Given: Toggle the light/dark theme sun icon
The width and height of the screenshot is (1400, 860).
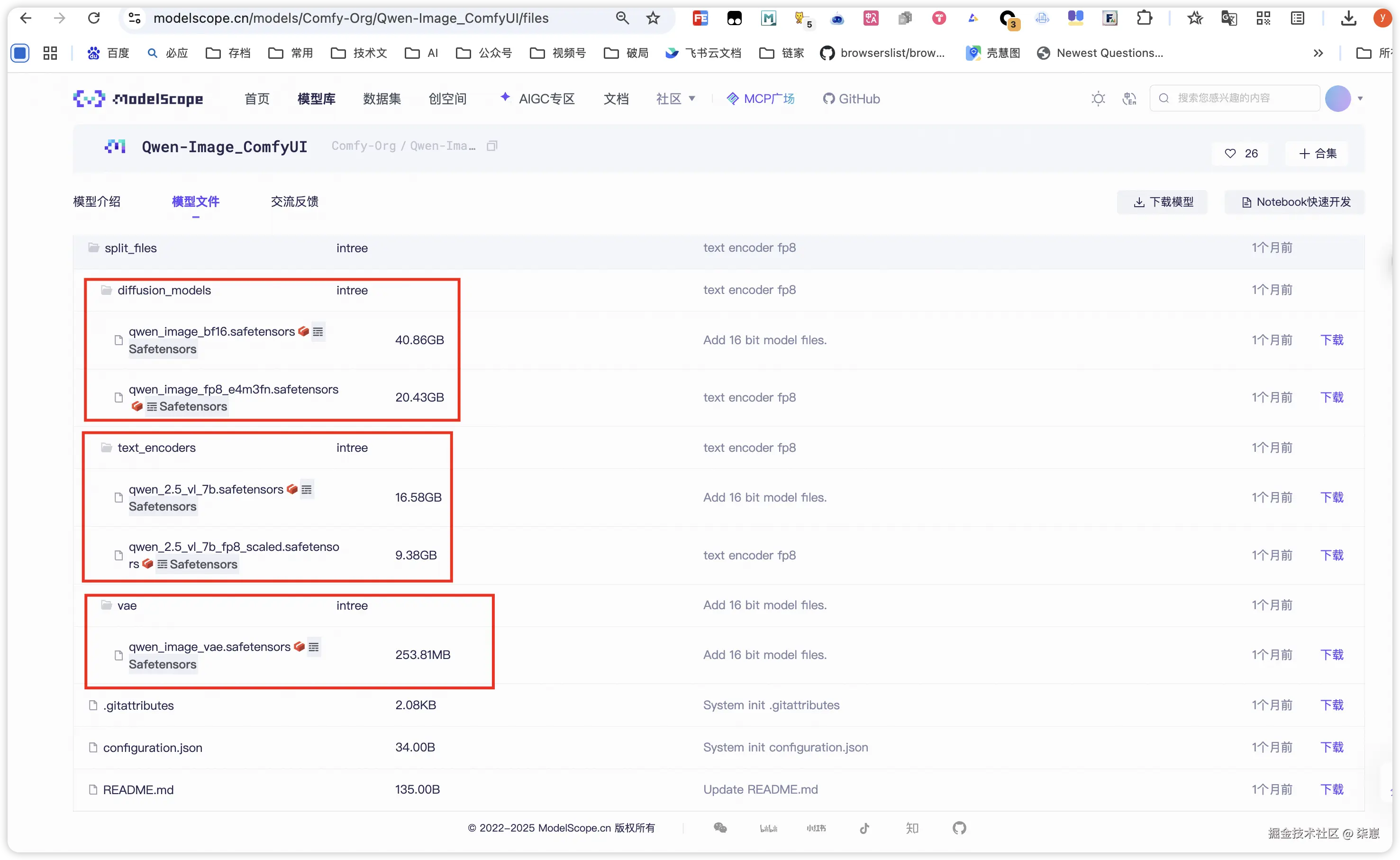Looking at the screenshot, I should point(1098,99).
